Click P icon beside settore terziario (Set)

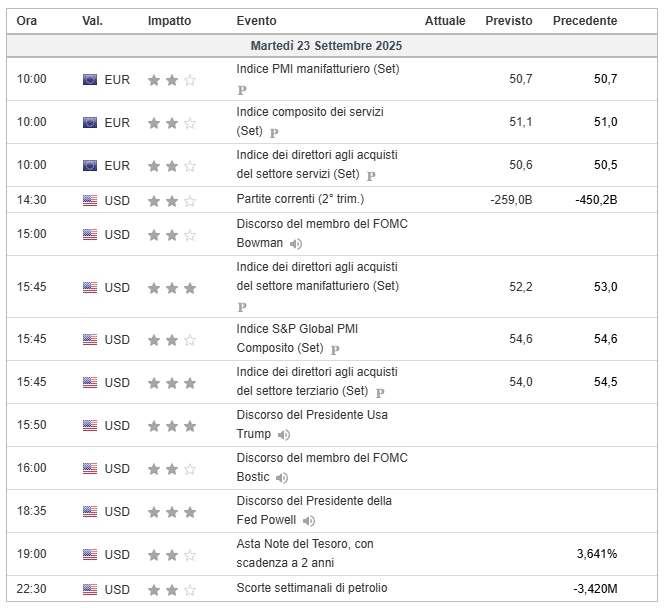(x=380, y=393)
